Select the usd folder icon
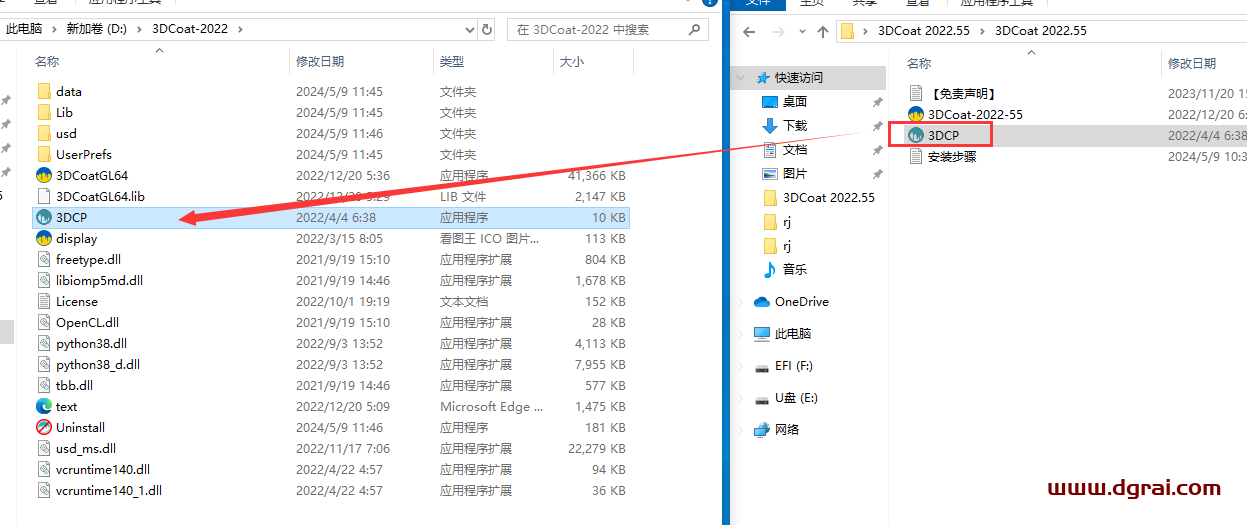 44,133
